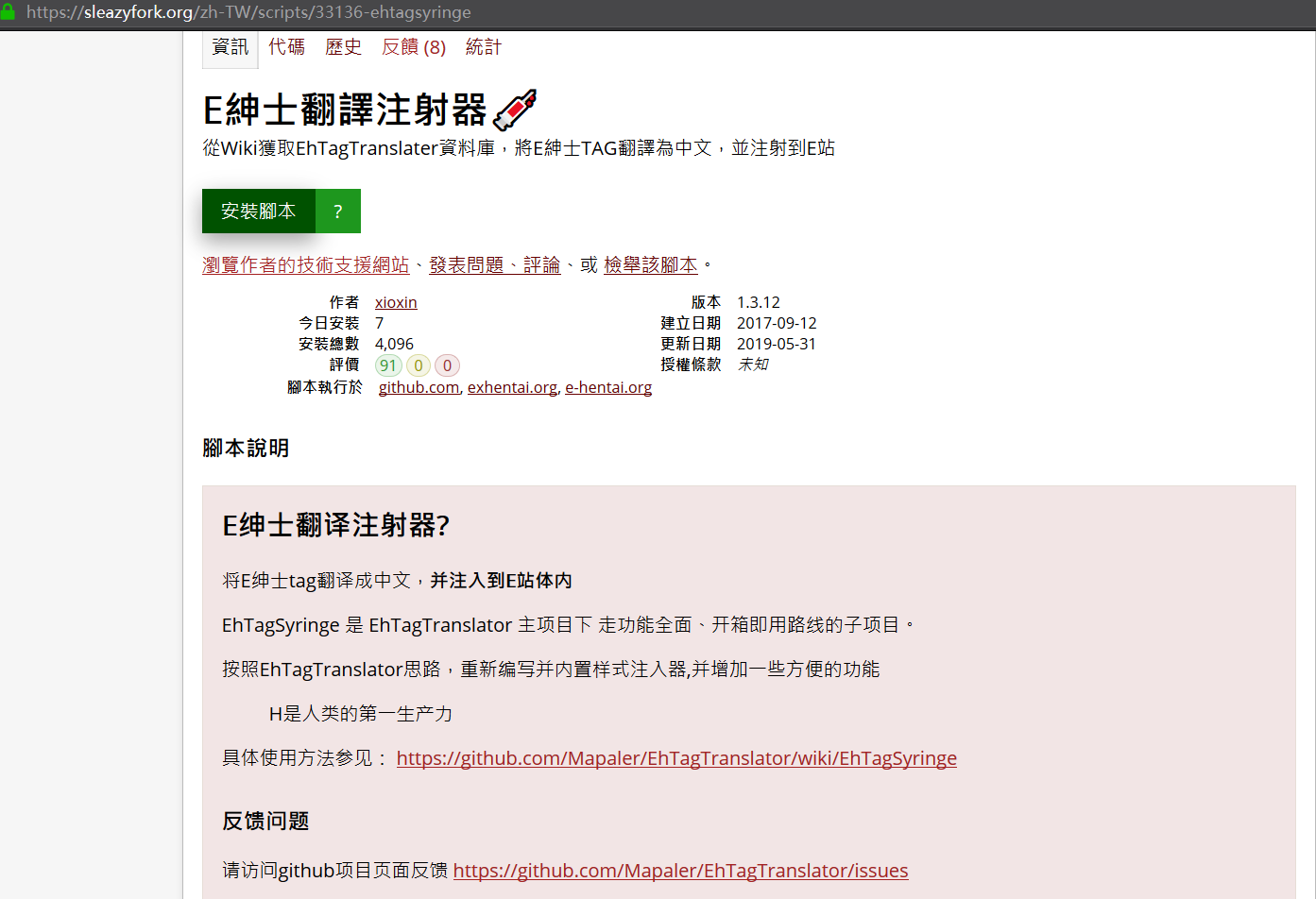
Task: Open the github.com applies-to link
Action: tap(419, 387)
